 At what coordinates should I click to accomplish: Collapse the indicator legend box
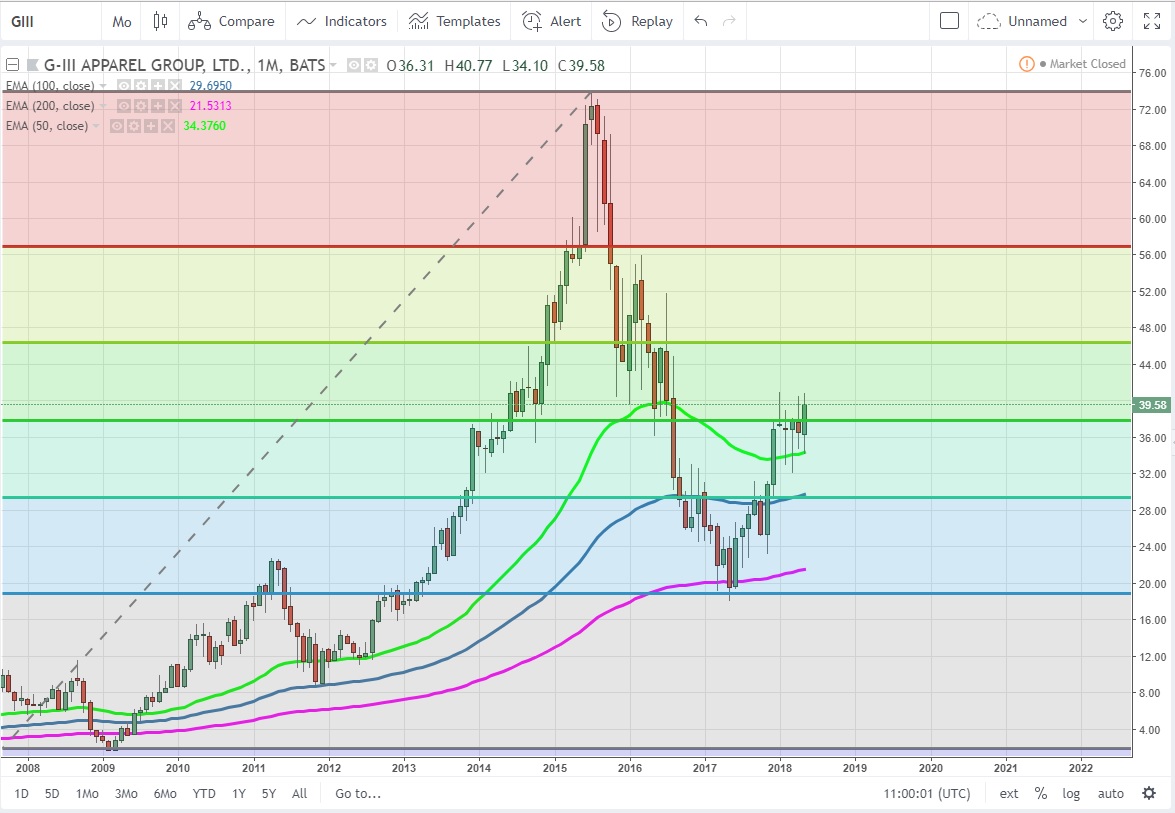coord(12,65)
